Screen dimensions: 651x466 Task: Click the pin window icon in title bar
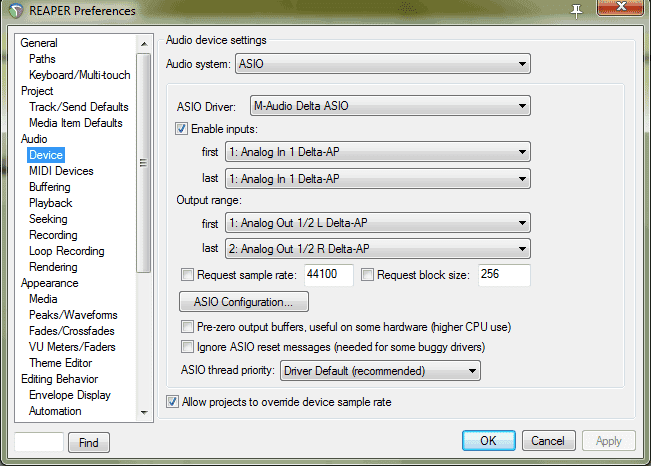(576, 11)
